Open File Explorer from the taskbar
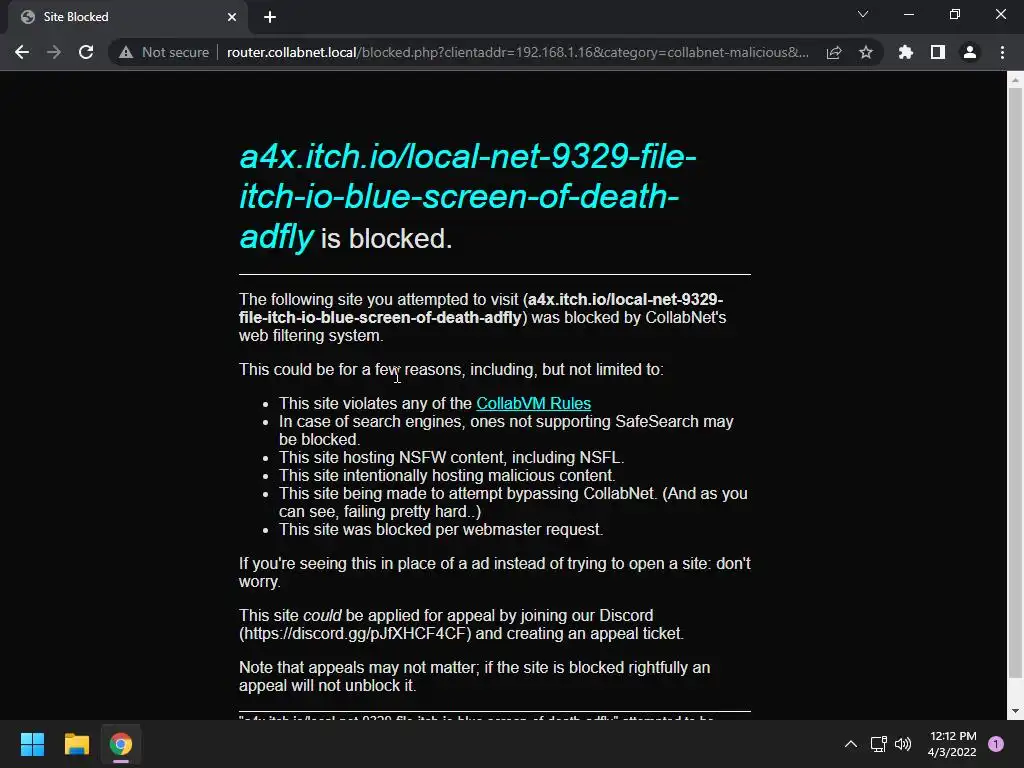1024x768 pixels. point(76,744)
